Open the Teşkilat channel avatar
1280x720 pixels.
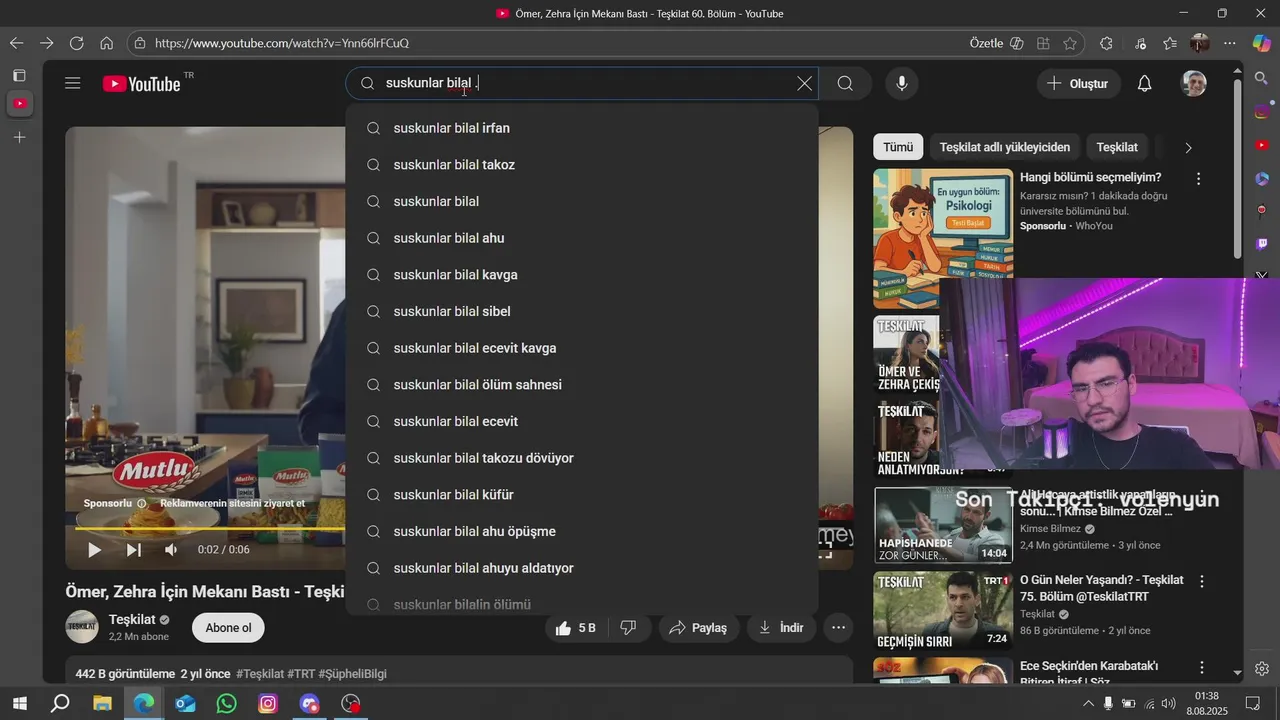[82, 627]
